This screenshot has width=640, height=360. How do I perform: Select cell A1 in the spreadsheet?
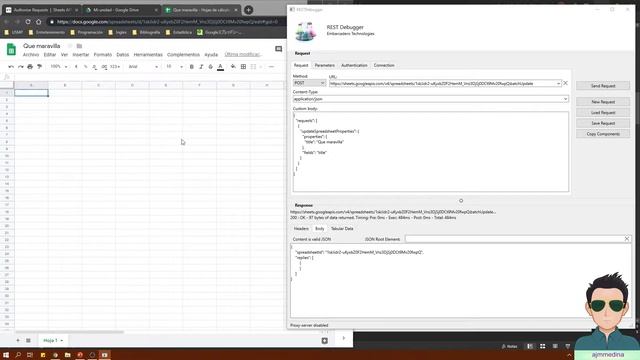click(31, 93)
